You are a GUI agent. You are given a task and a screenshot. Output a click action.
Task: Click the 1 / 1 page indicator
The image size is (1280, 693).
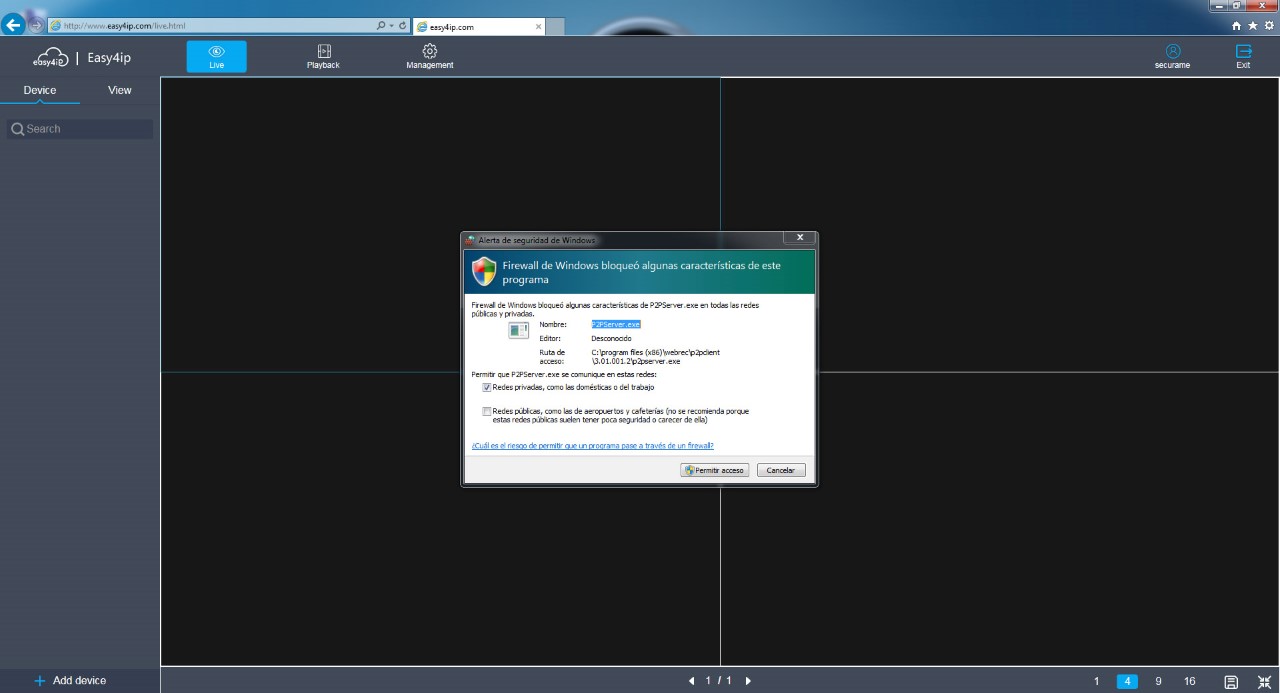(x=719, y=681)
